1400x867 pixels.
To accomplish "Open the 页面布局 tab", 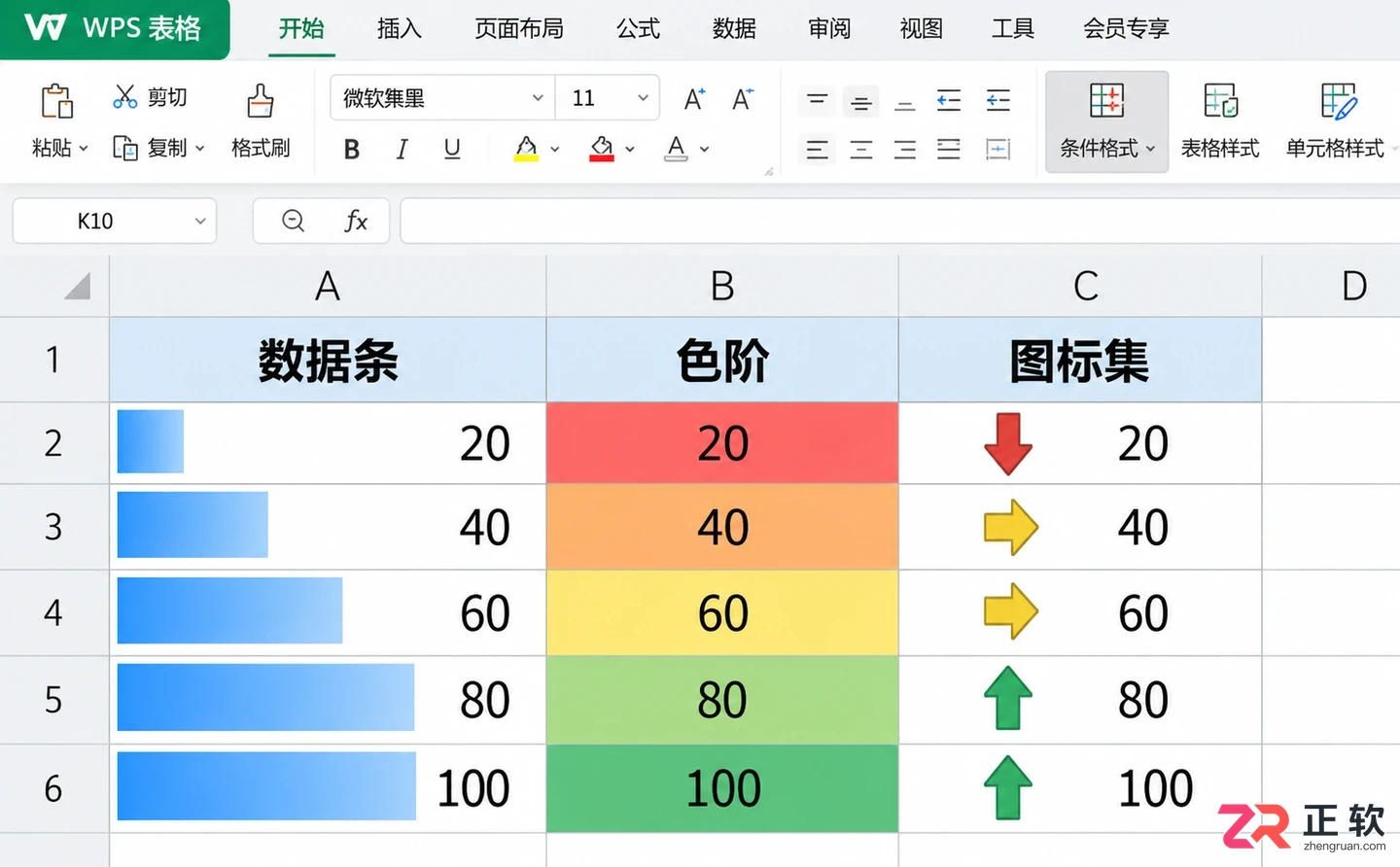I will click(x=519, y=29).
